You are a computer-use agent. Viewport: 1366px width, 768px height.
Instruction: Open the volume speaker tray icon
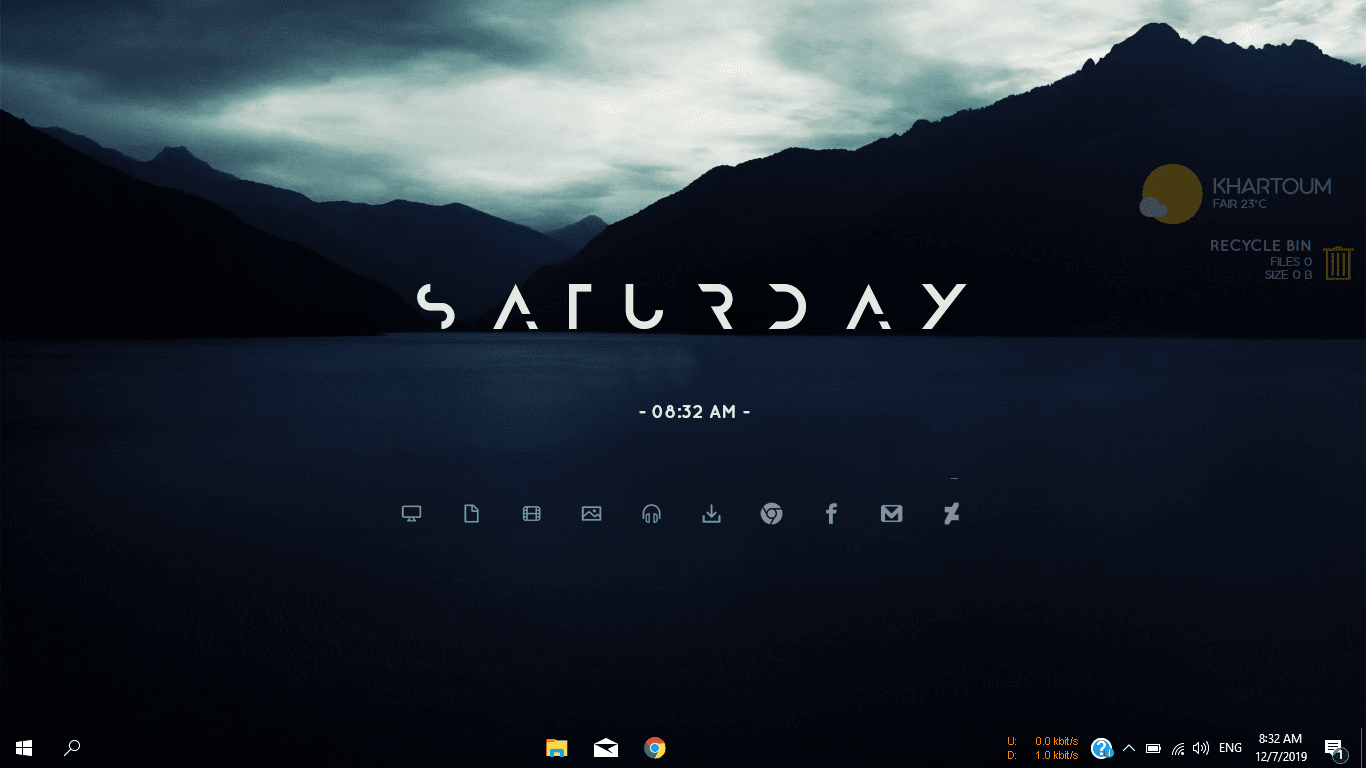(x=1201, y=748)
